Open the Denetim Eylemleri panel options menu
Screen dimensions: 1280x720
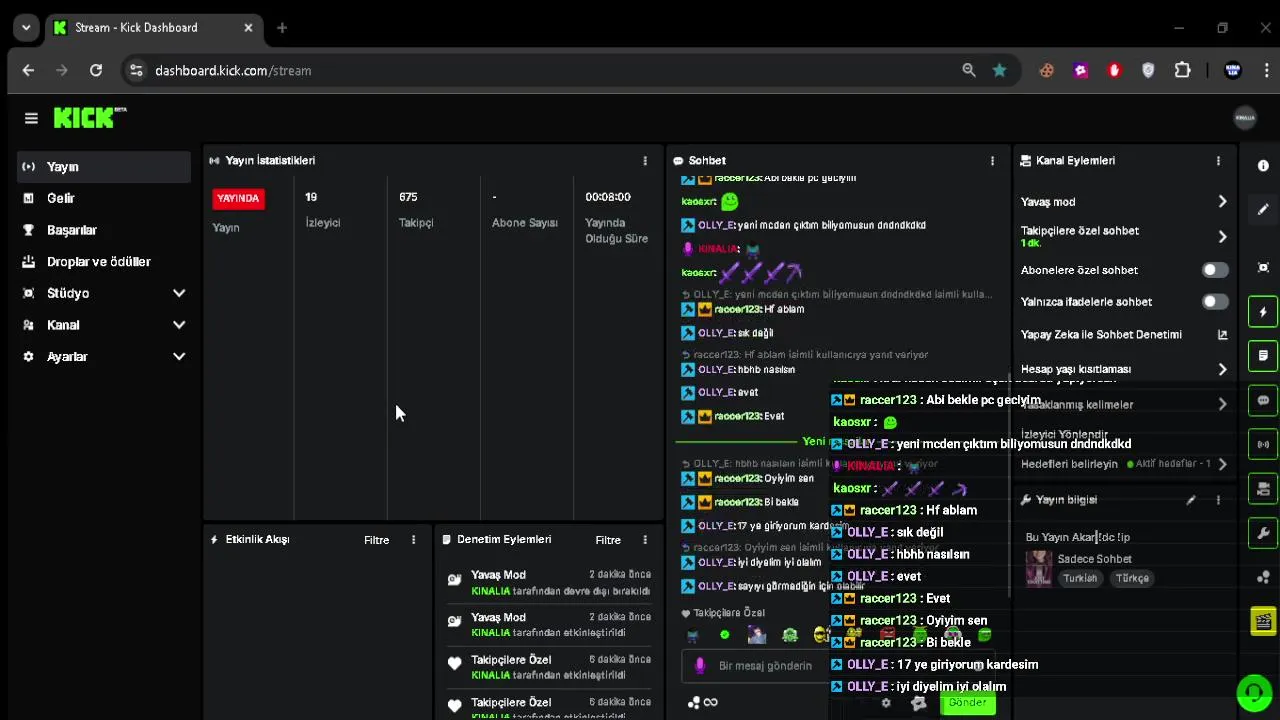click(x=645, y=540)
